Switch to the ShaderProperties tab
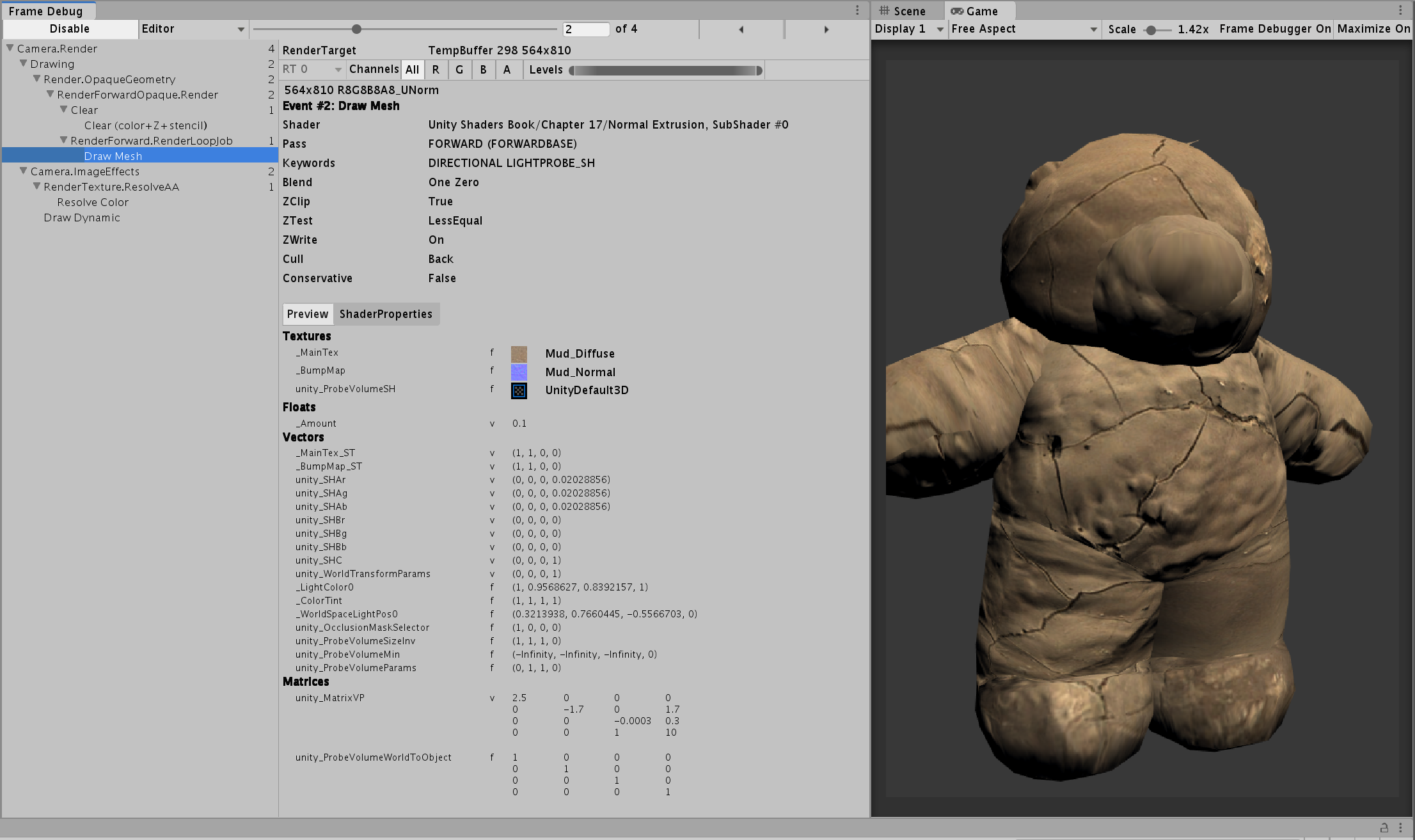This screenshot has width=1415, height=840. (386, 314)
